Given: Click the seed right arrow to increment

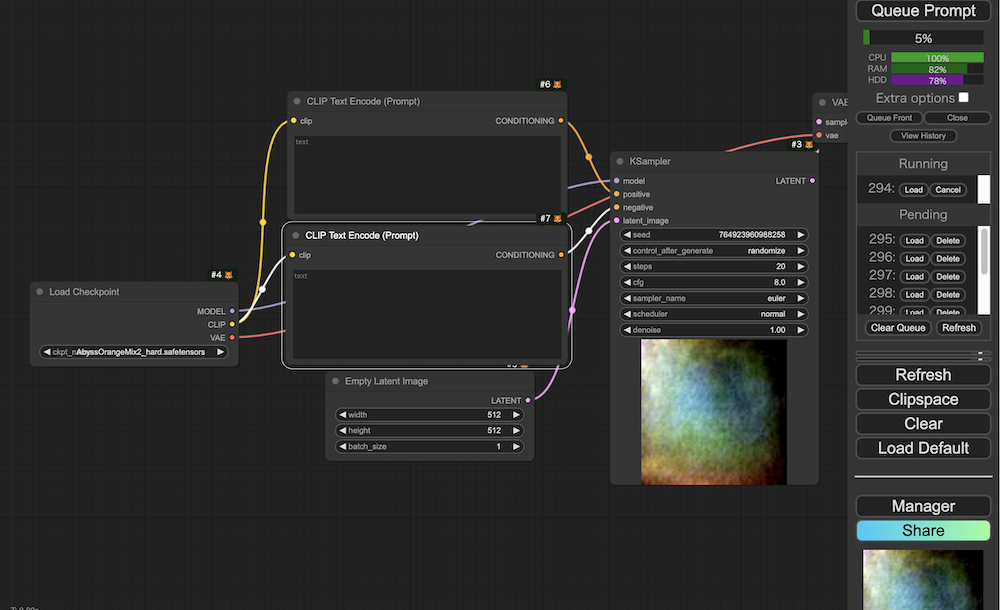Looking at the screenshot, I should pos(802,235).
